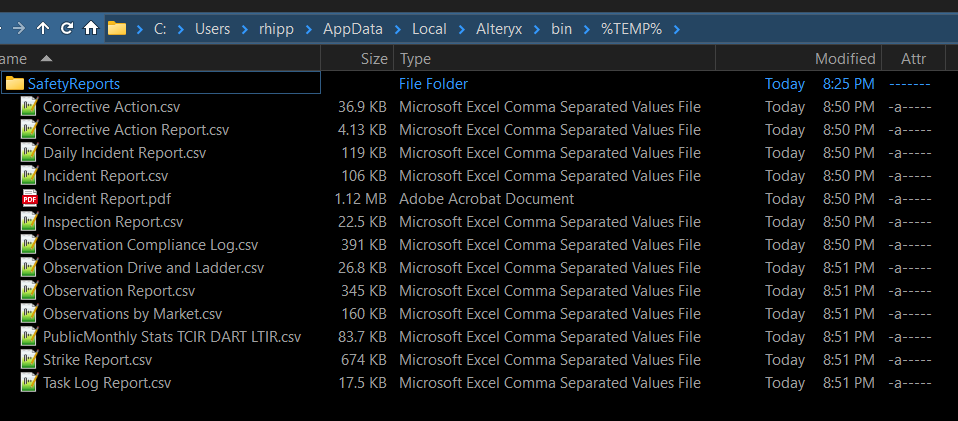Click the Strike Report.csv file icon
Screen dimensions: 958x421
point(29,360)
